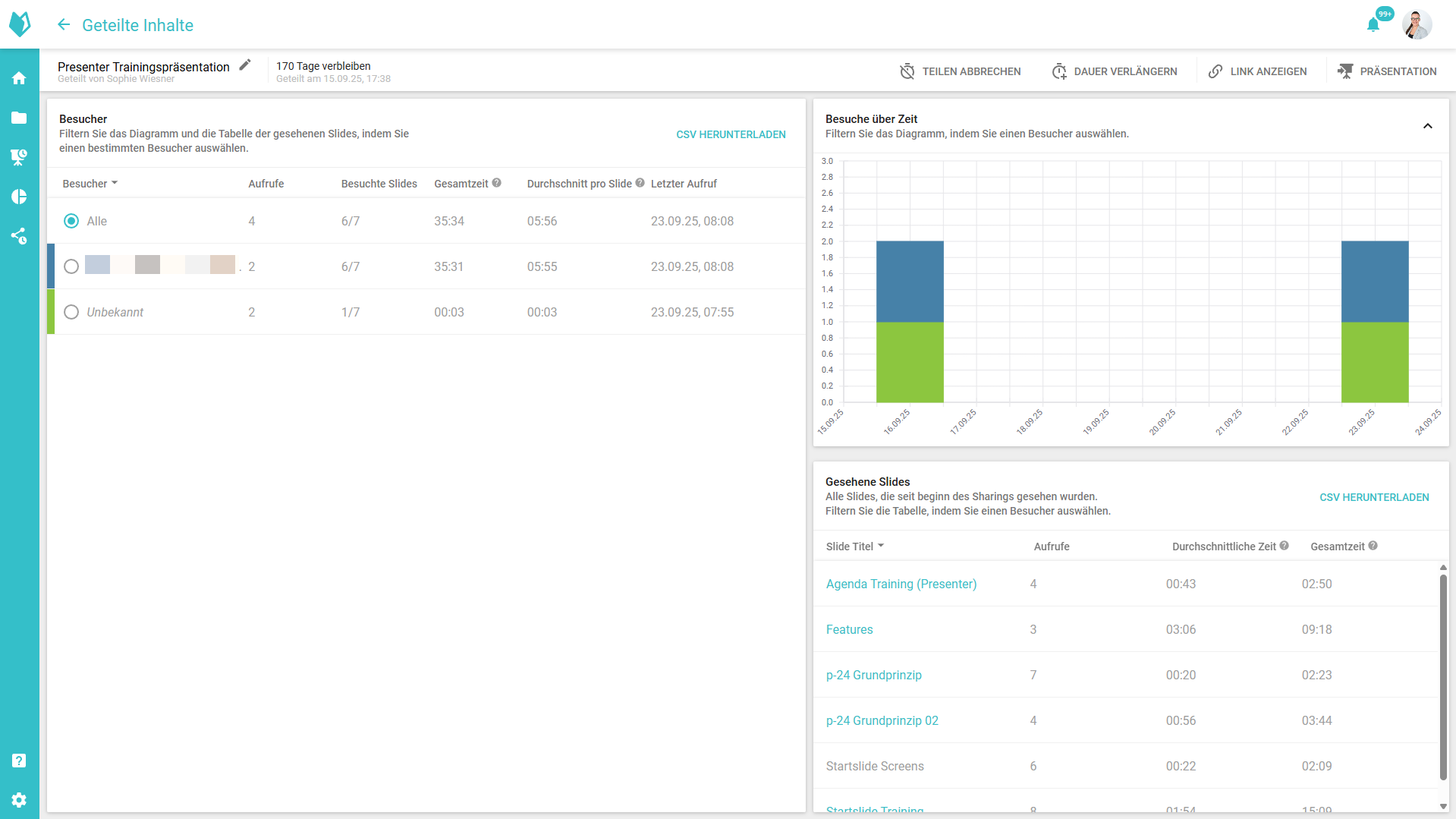Click TEILEN ABBRECHEN in the toolbar
This screenshot has width=1456, height=819.
pos(960,71)
